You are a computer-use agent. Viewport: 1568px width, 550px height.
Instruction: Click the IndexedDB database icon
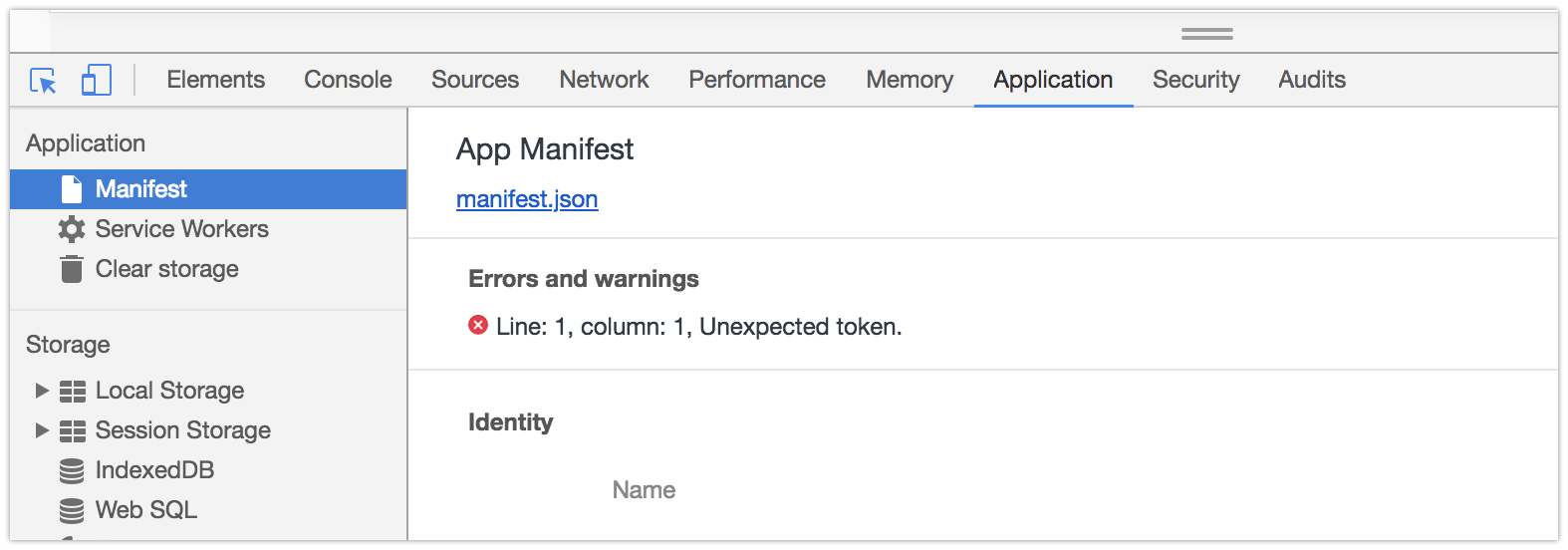click(x=72, y=471)
